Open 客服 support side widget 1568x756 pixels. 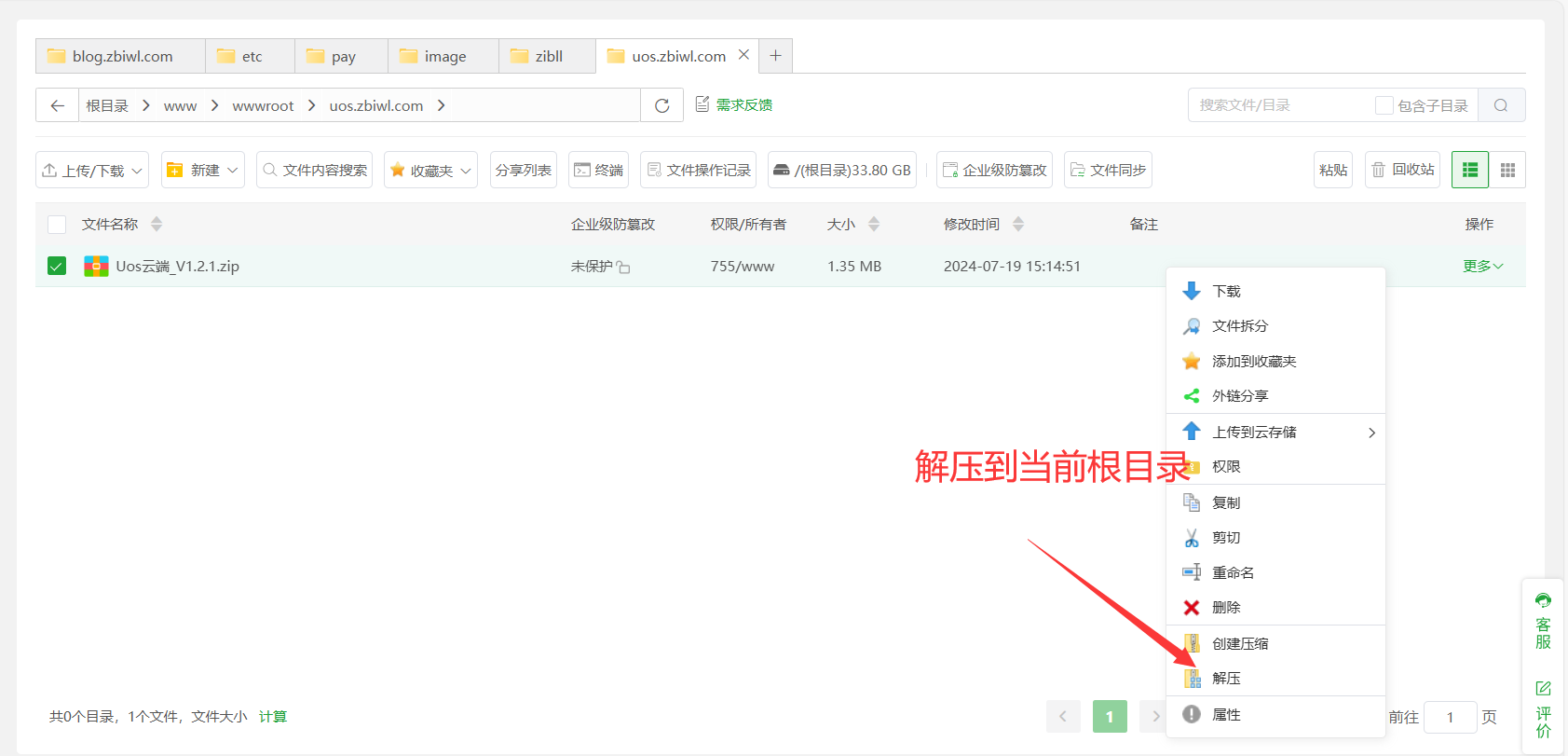1543,622
